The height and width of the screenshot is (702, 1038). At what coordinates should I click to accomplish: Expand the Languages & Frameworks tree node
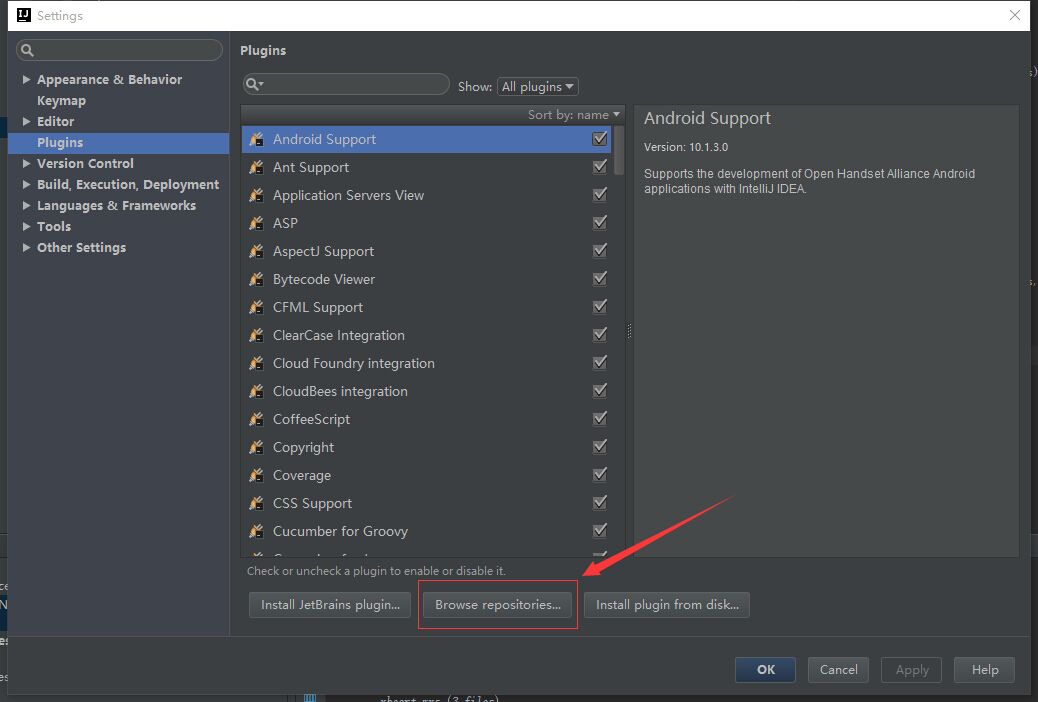(27, 205)
